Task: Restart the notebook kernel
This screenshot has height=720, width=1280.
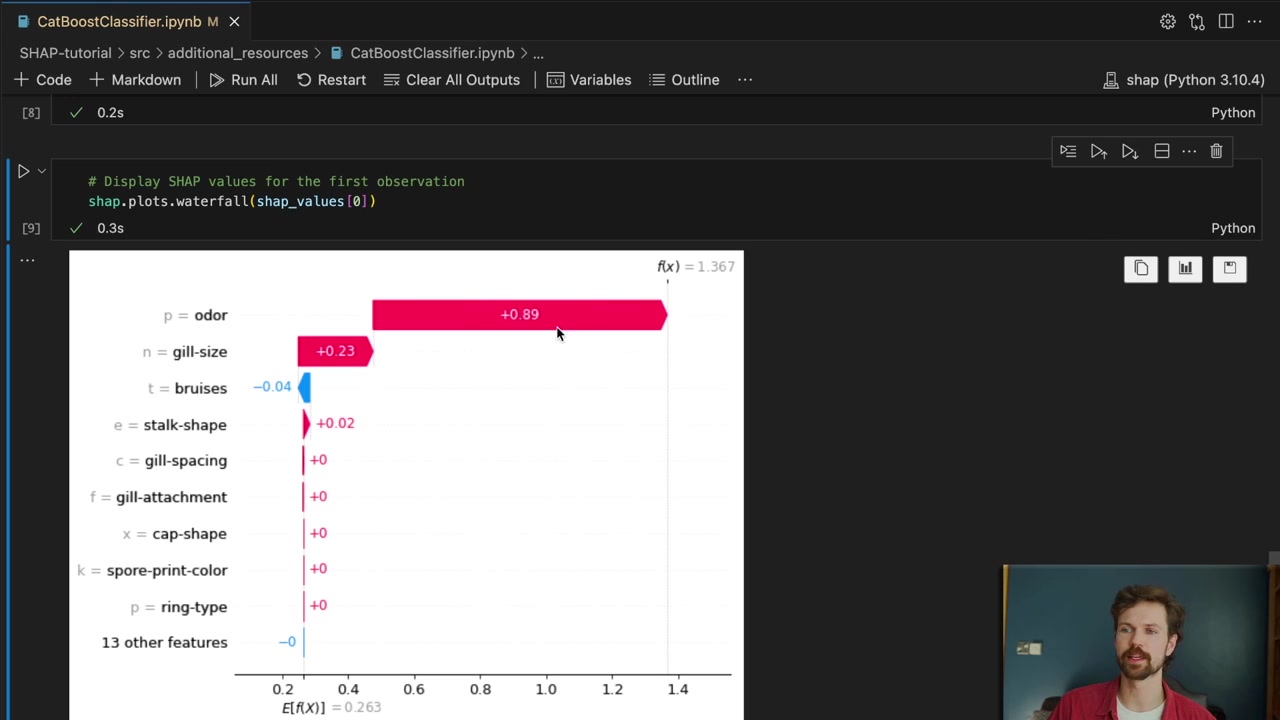Action: pyautogui.click(x=331, y=80)
